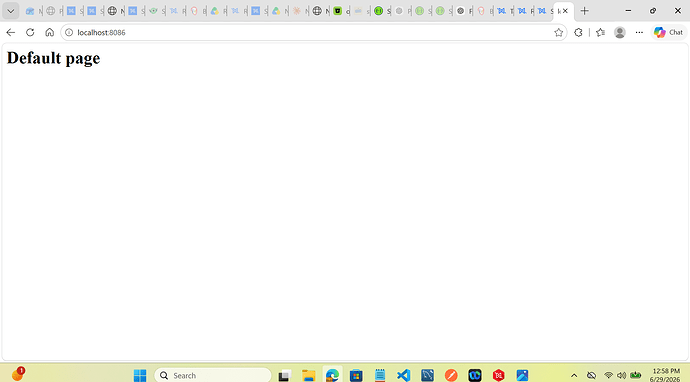The width and height of the screenshot is (690, 382).
Task: Open Settings and more ellipsis menu
Action: [x=639, y=32]
